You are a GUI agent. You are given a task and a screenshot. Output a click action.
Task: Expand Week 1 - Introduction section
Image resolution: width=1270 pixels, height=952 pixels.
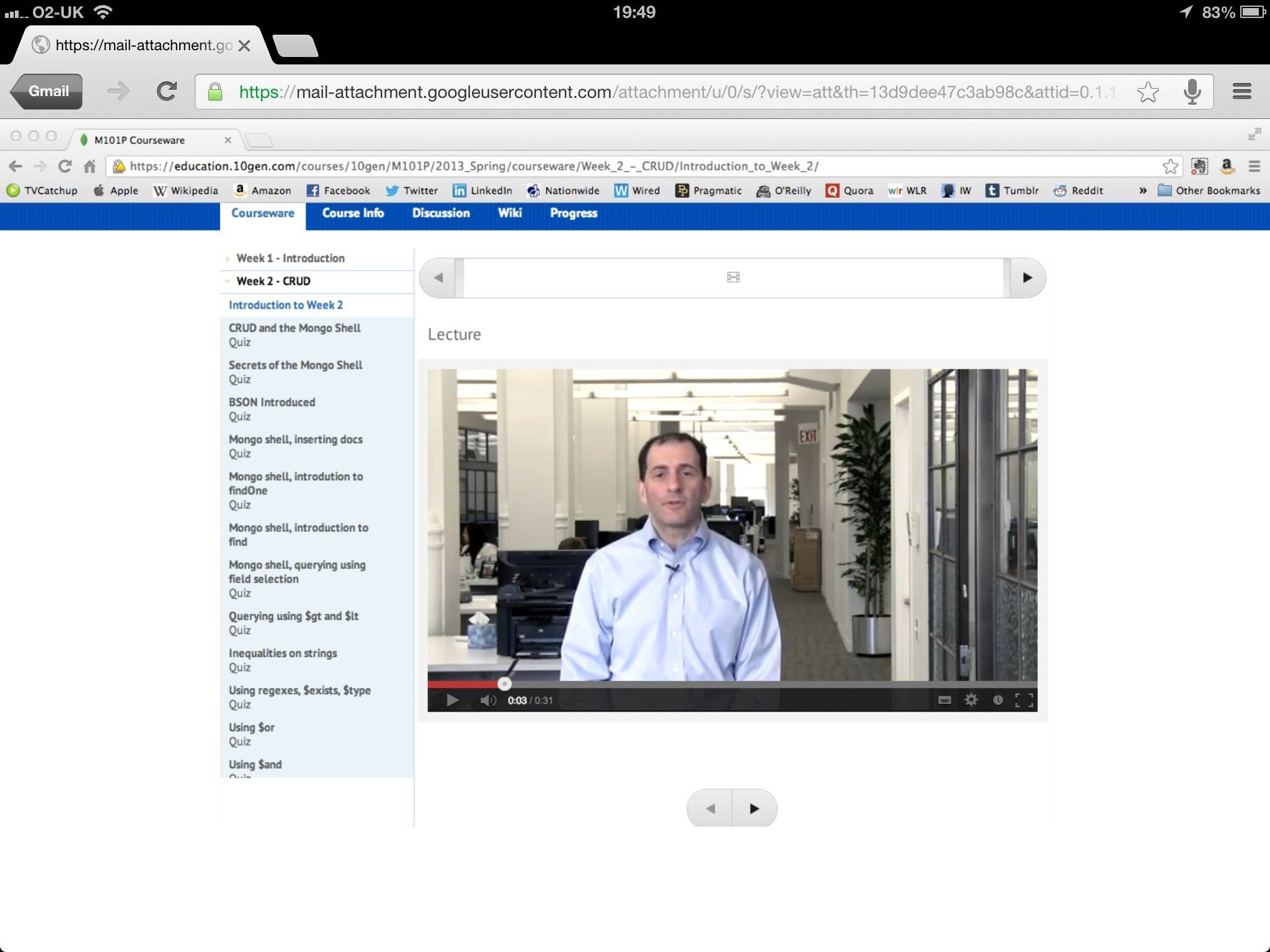290,258
